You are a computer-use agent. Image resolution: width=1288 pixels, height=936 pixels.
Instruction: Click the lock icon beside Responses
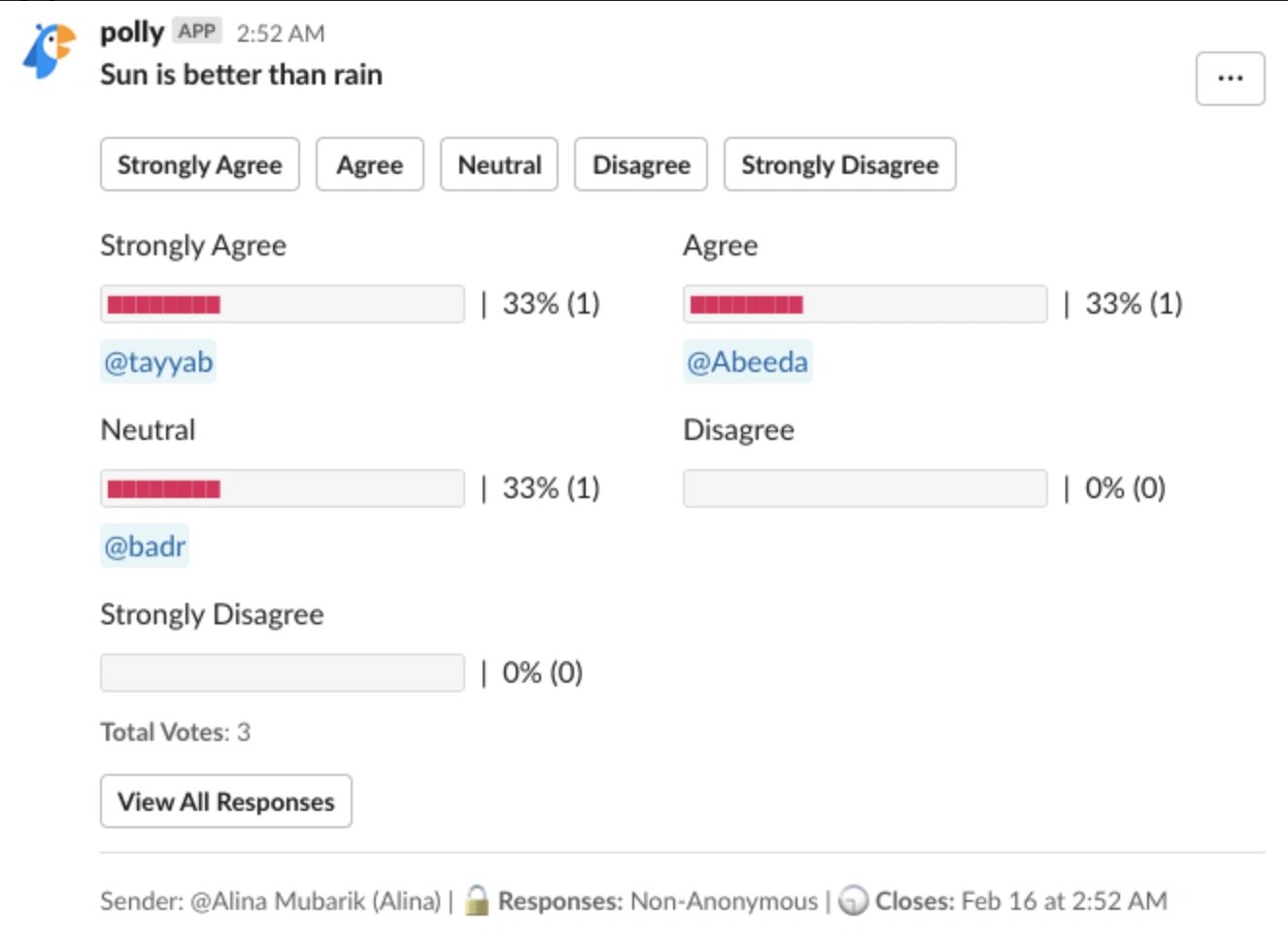click(476, 900)
